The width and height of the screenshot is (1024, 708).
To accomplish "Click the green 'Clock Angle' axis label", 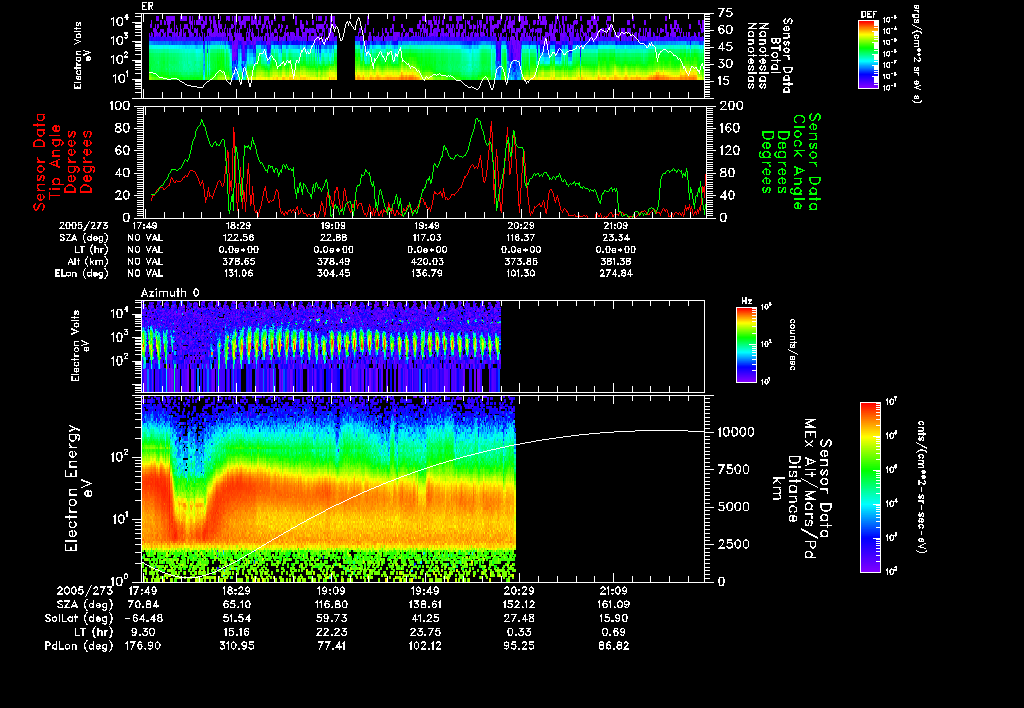I will click(798, 161).
